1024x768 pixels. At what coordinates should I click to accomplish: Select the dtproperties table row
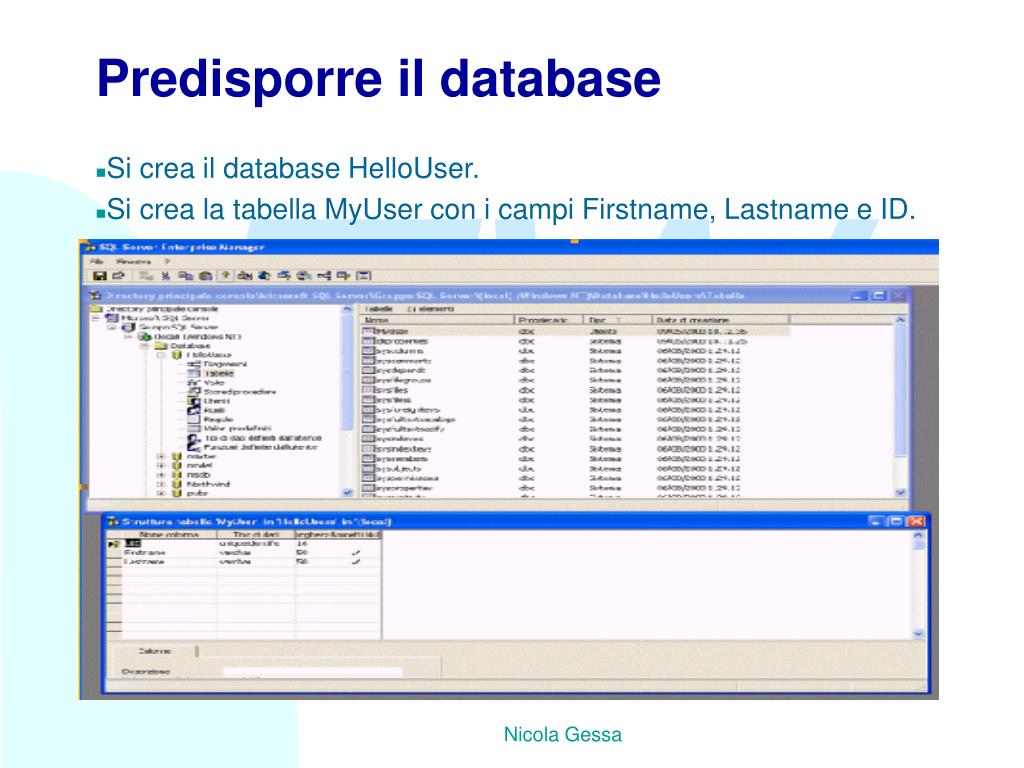coord(575,341)
